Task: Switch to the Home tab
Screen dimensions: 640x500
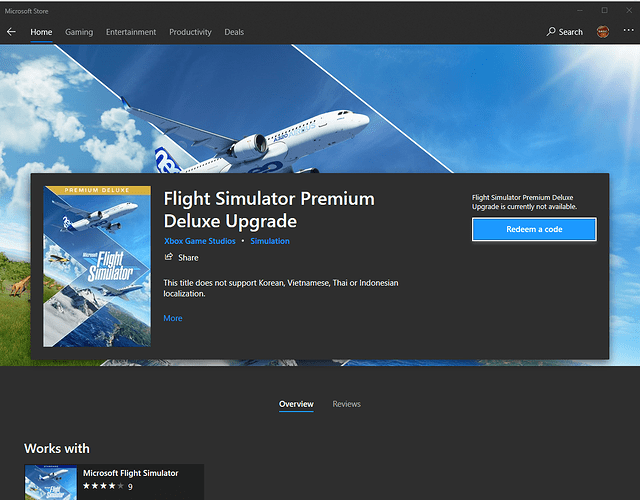Action: coord(41,32)
